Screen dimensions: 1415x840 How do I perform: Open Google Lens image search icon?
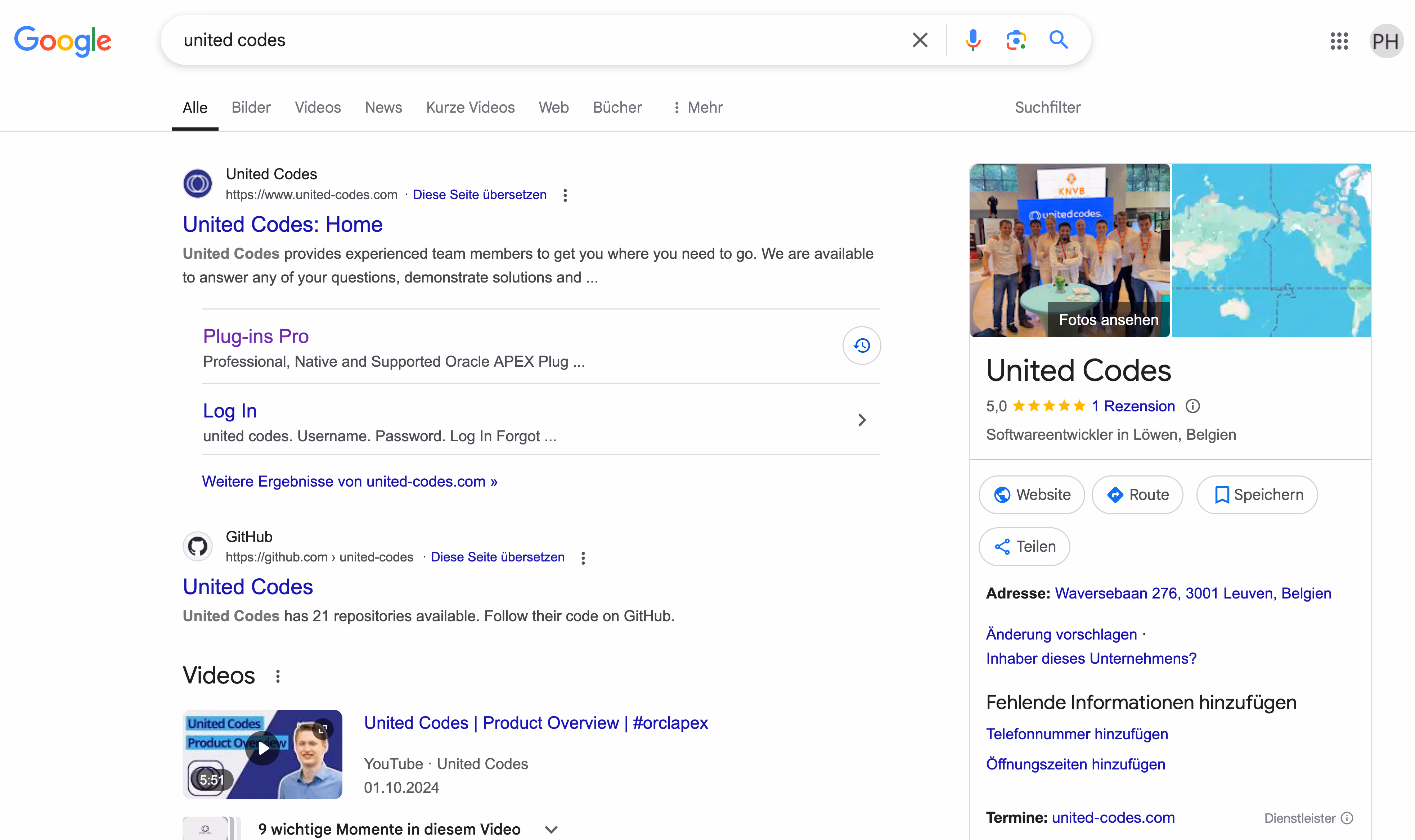pyautogui.click(x=1016, y=40)
